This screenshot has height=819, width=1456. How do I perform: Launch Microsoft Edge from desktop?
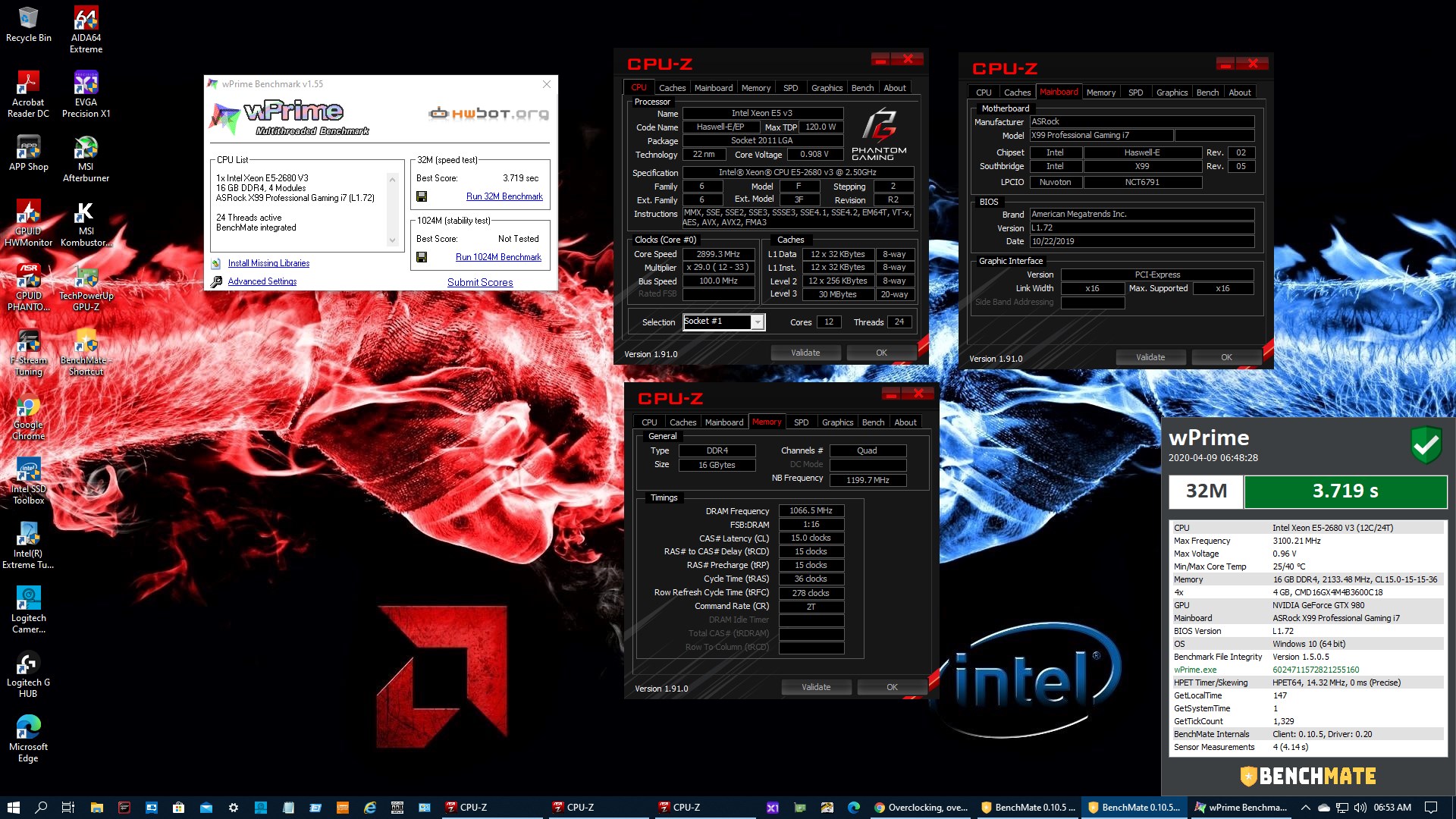pyautogui.click(x=29, y=739)
